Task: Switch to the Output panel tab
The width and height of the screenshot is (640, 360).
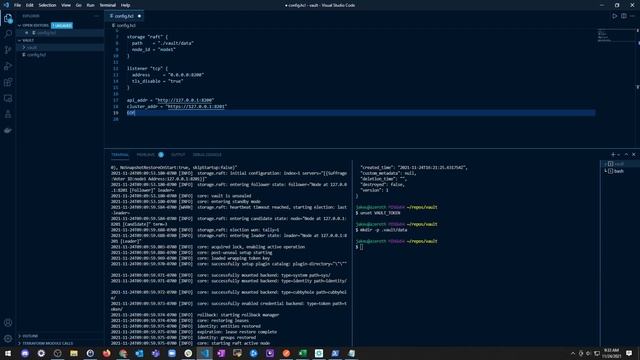Action: coord(178,155)
